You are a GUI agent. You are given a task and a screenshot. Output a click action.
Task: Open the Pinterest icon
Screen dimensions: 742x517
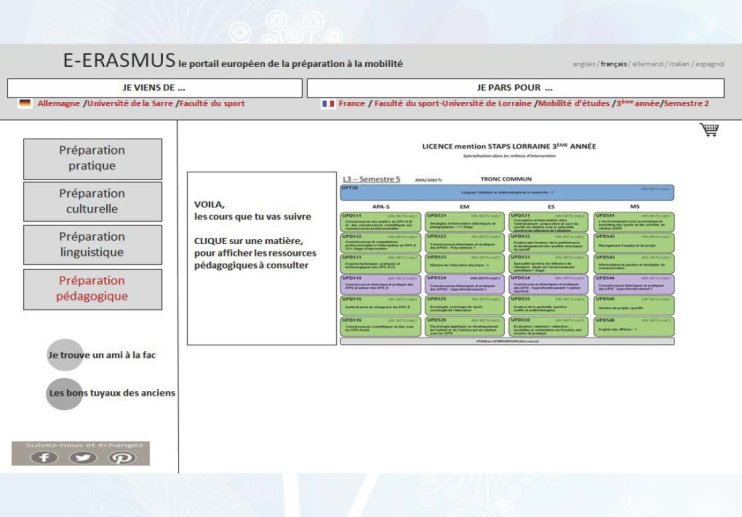[122, 457]
